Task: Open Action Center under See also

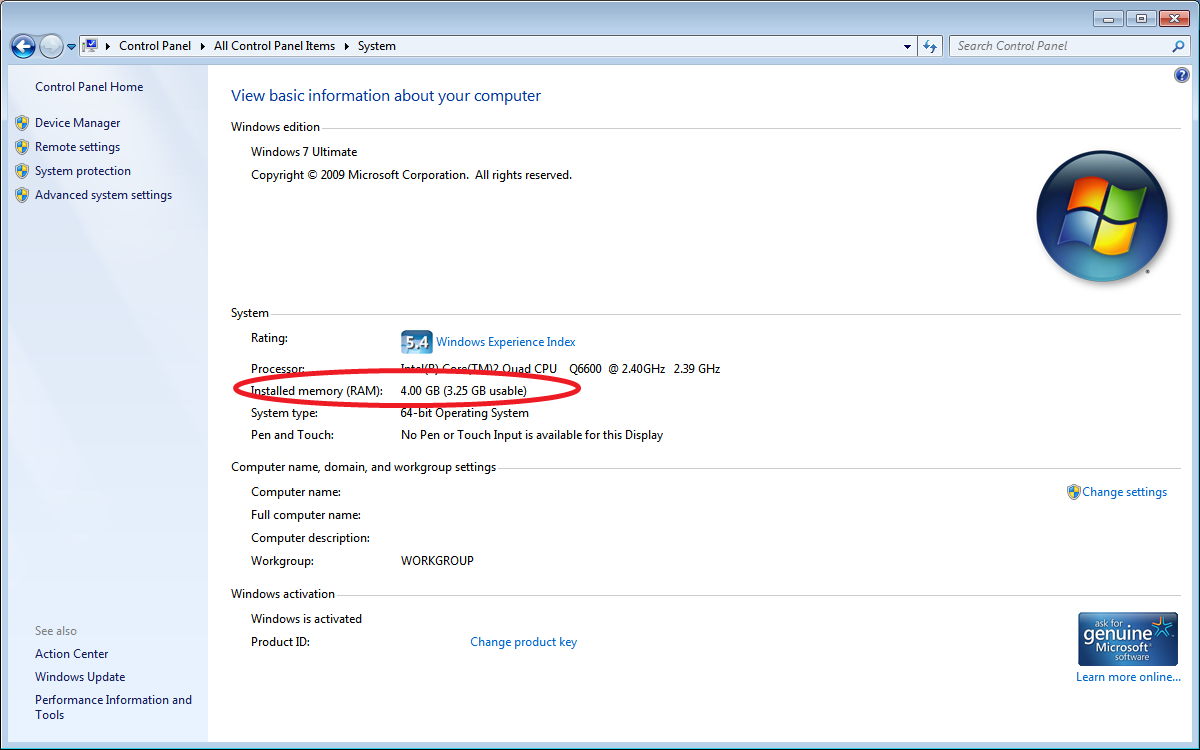Action: (72, 654)
